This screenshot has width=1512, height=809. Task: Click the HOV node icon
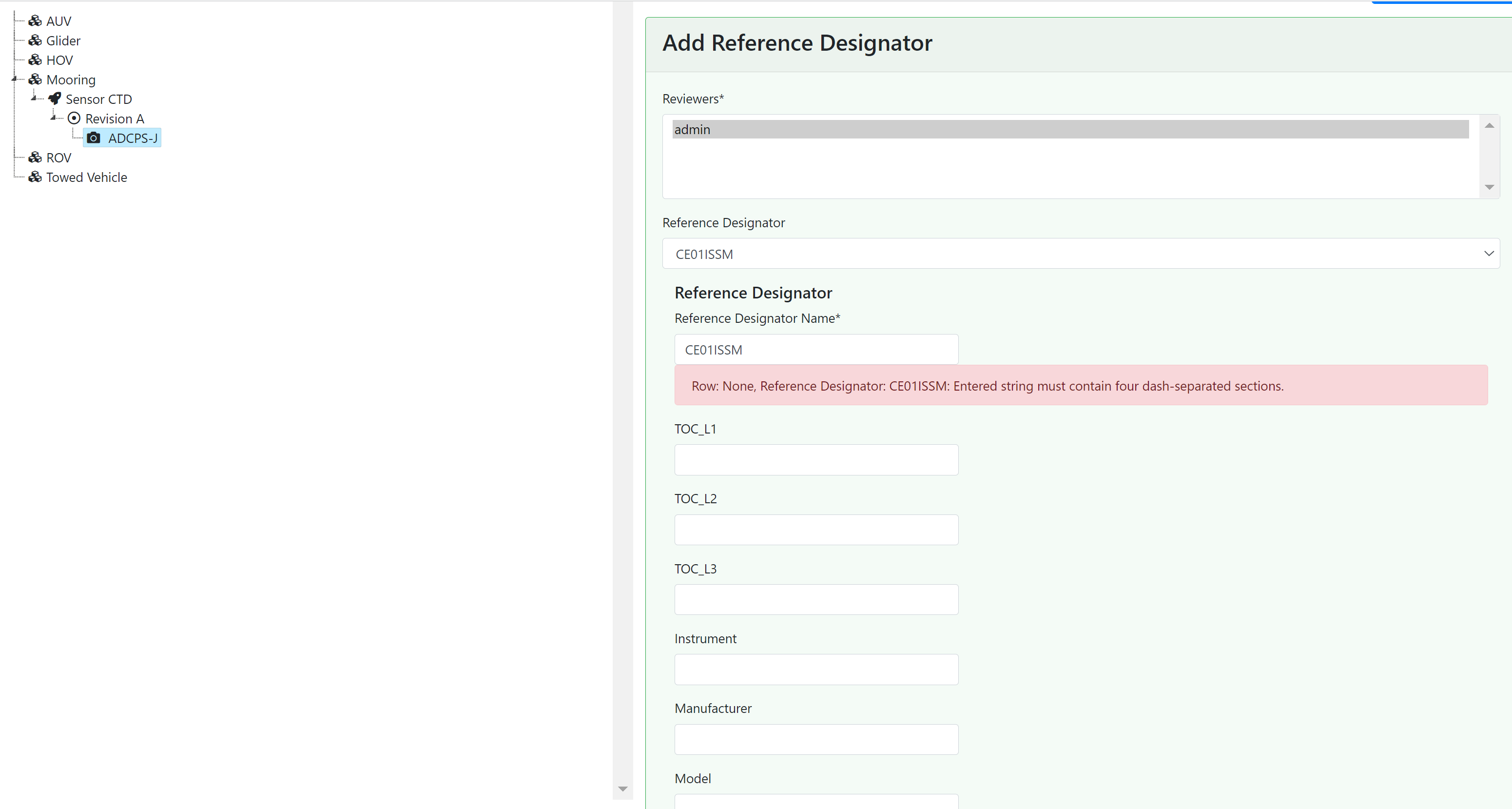tap(35, 59)
